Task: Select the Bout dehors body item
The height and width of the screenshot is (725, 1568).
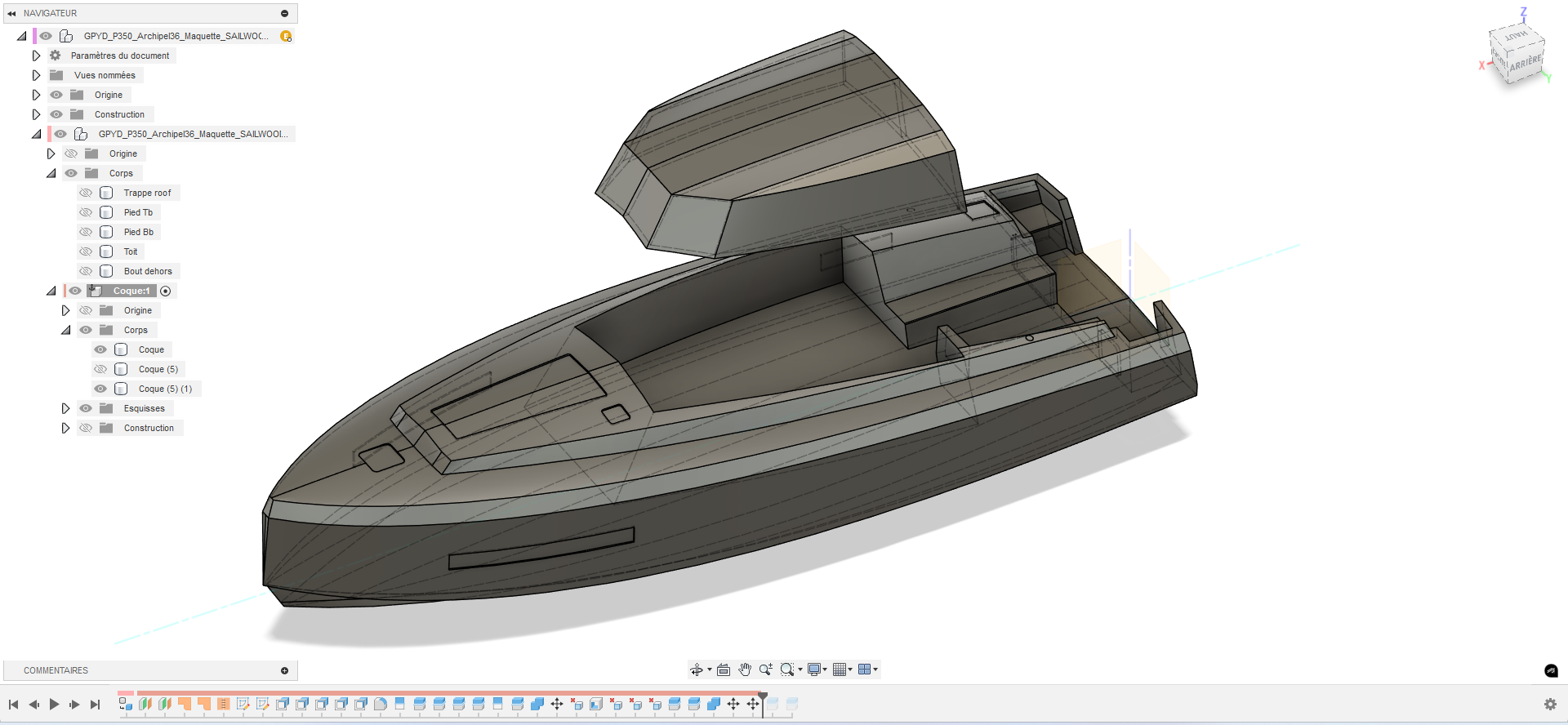Action: point(148,271)
